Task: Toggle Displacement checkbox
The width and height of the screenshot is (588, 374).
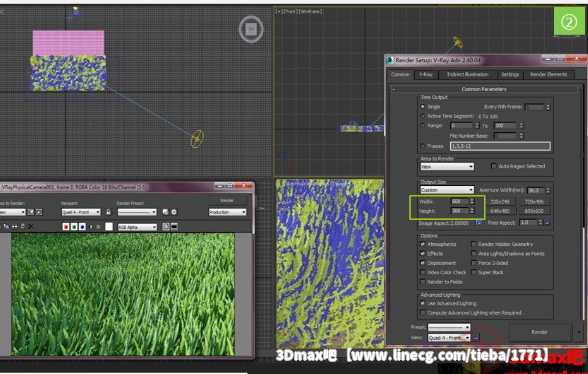Action: 423,263
